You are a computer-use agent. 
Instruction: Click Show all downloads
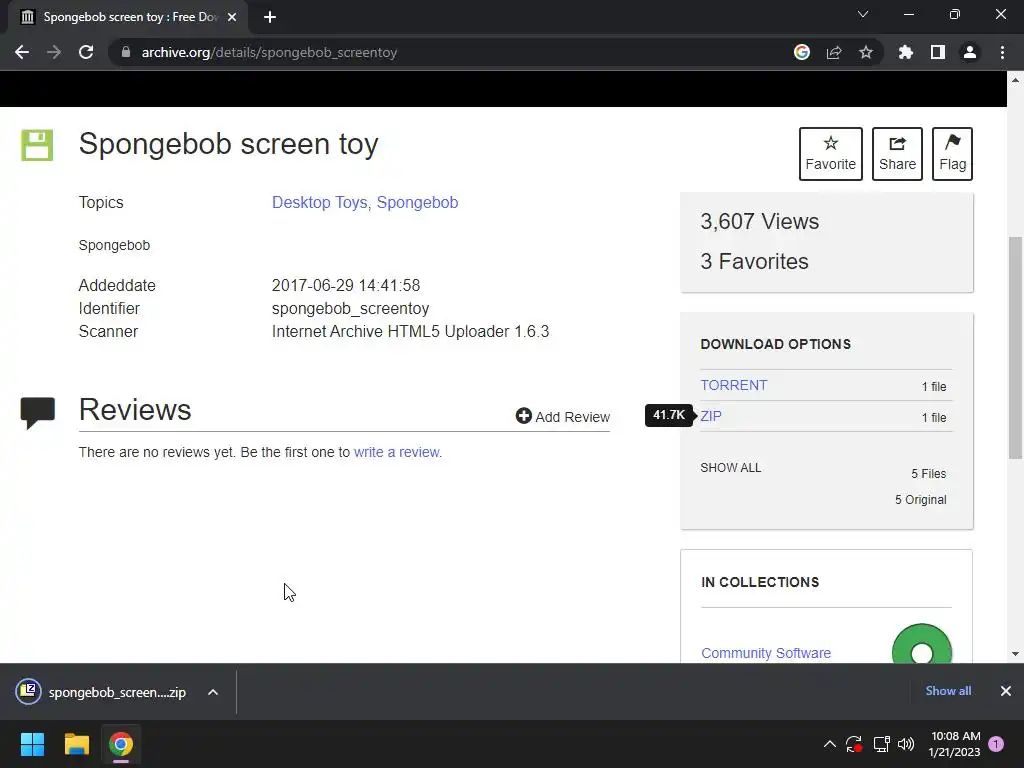coord(948,691)
